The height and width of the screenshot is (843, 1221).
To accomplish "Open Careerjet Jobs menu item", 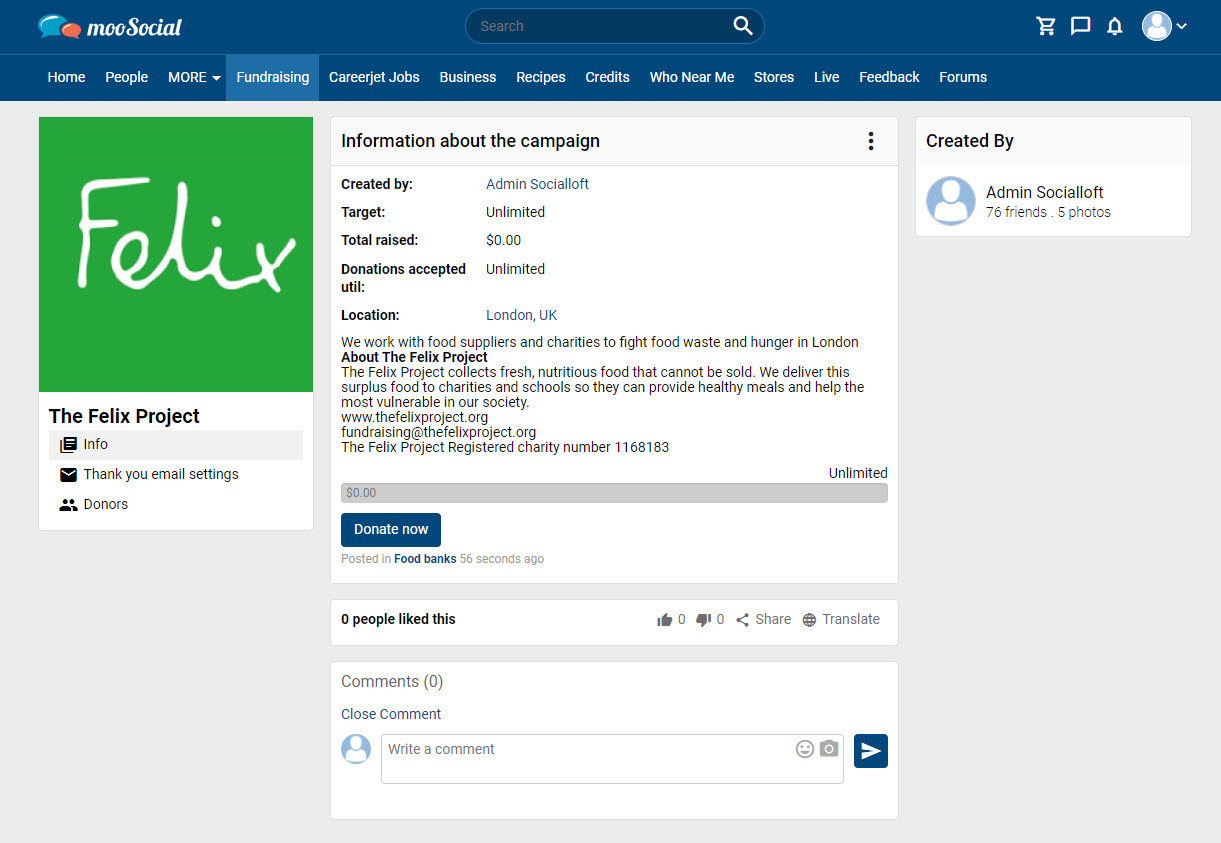I will (374, 77).
